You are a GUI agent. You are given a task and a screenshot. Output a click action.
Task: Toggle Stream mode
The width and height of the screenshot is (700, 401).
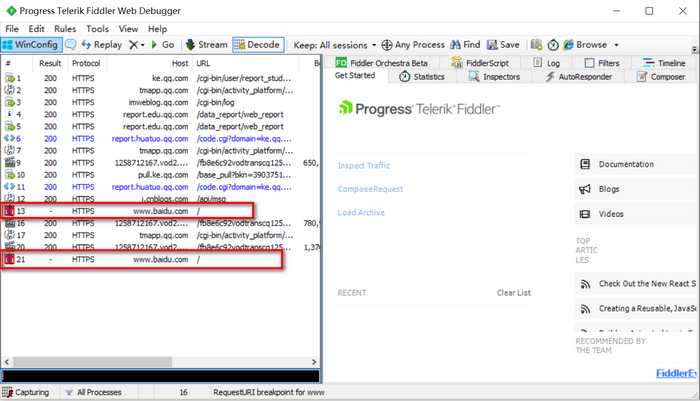tap(207, 45)
